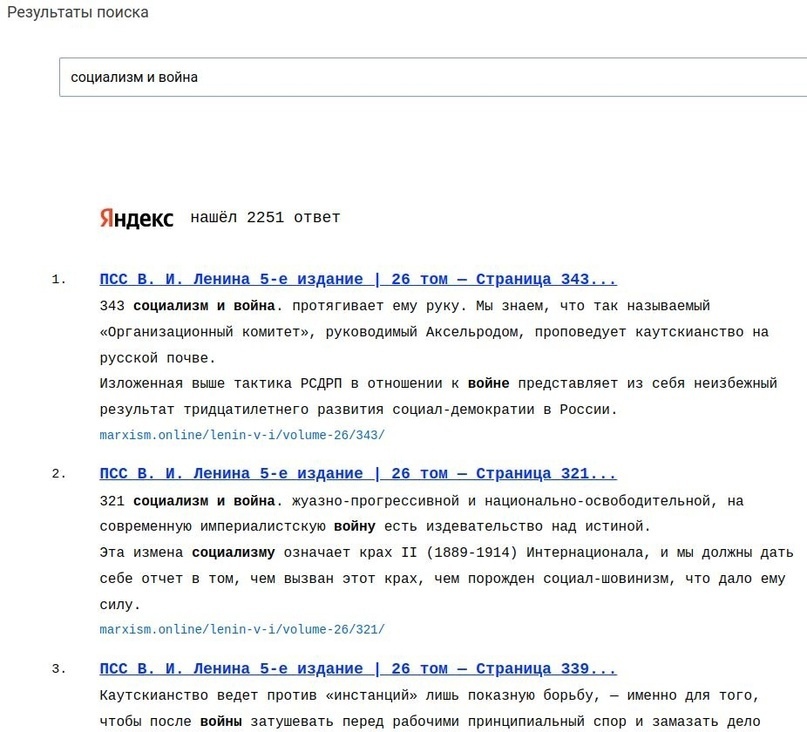Click snippet line '«Организационный комитет», руководимый Аксельродом'
The height and width of the screenshot is (732, 807).
[x=434, y=332]
